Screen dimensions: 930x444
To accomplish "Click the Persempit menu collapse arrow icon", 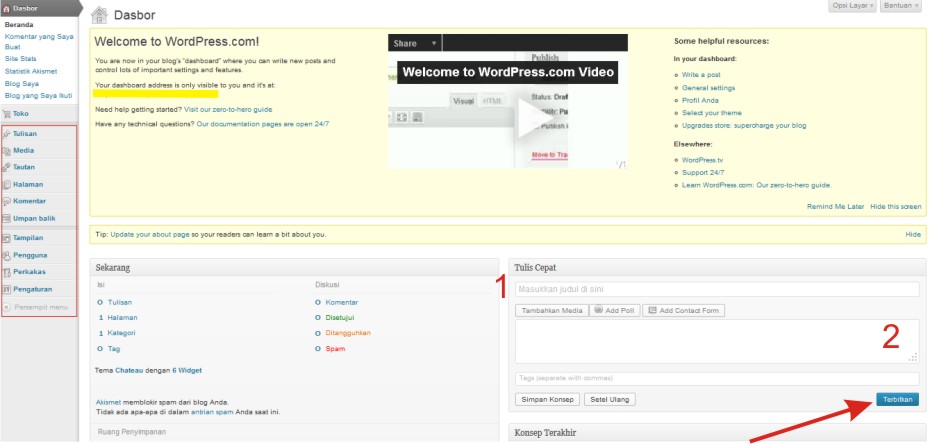I will pyautogui.click(x=7, y=307).
